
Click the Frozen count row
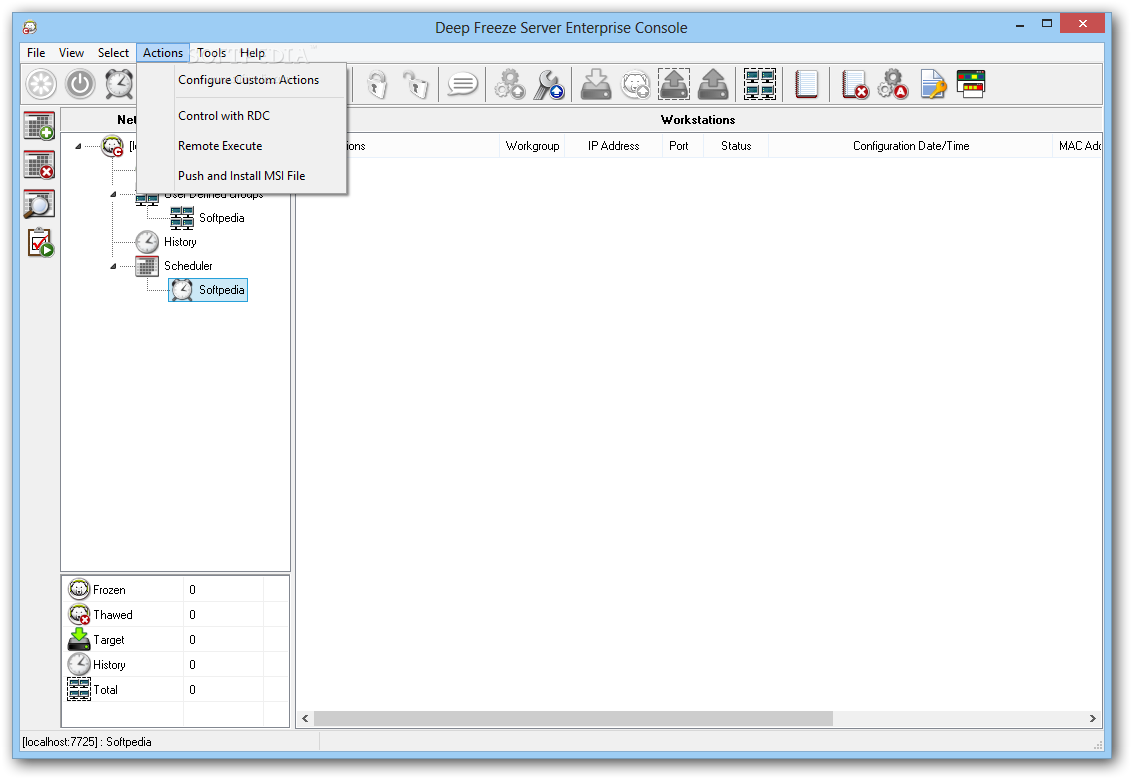click(175, 590)
